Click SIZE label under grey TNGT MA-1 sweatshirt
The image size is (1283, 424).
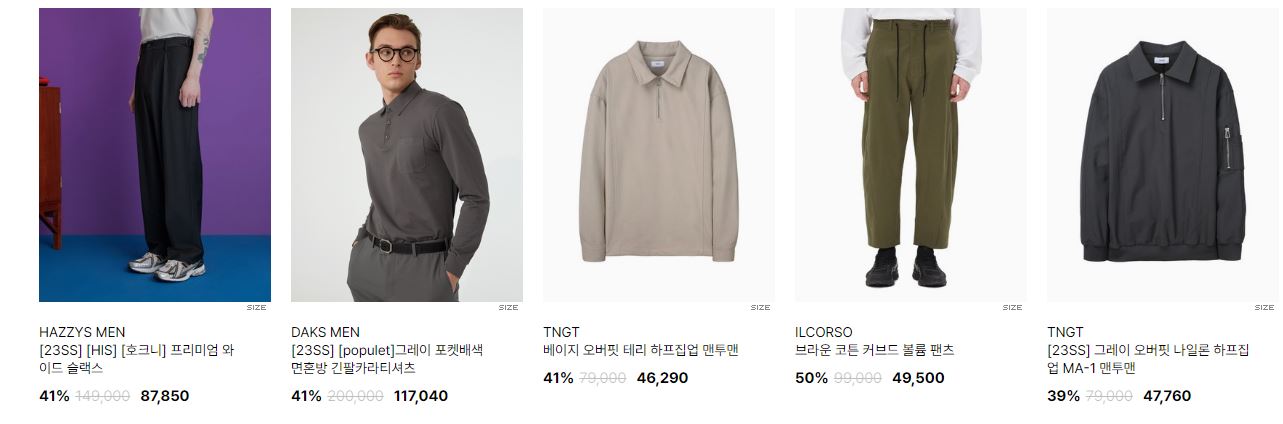click(1265, 308)
